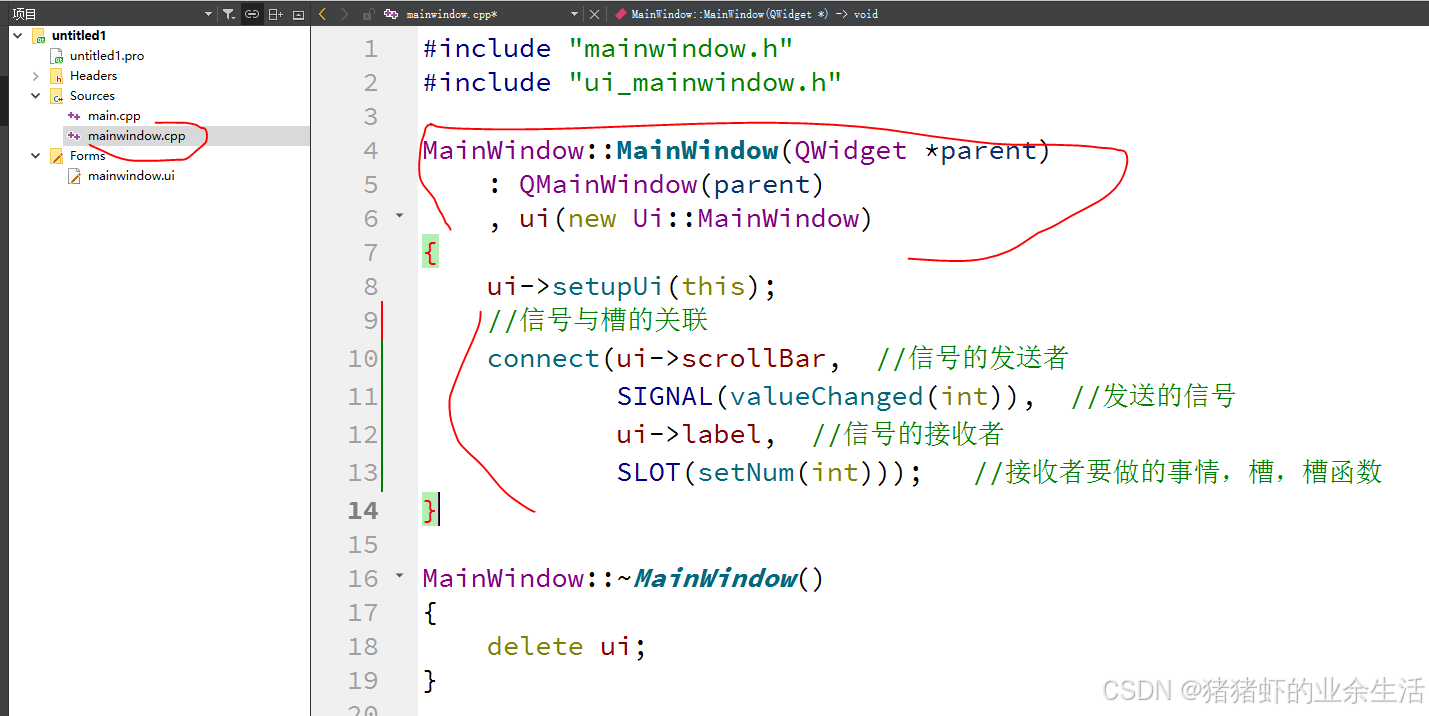
Task: Click the C++ file type icon beside mainwindow.cpp*
Action: pos(391,14)
